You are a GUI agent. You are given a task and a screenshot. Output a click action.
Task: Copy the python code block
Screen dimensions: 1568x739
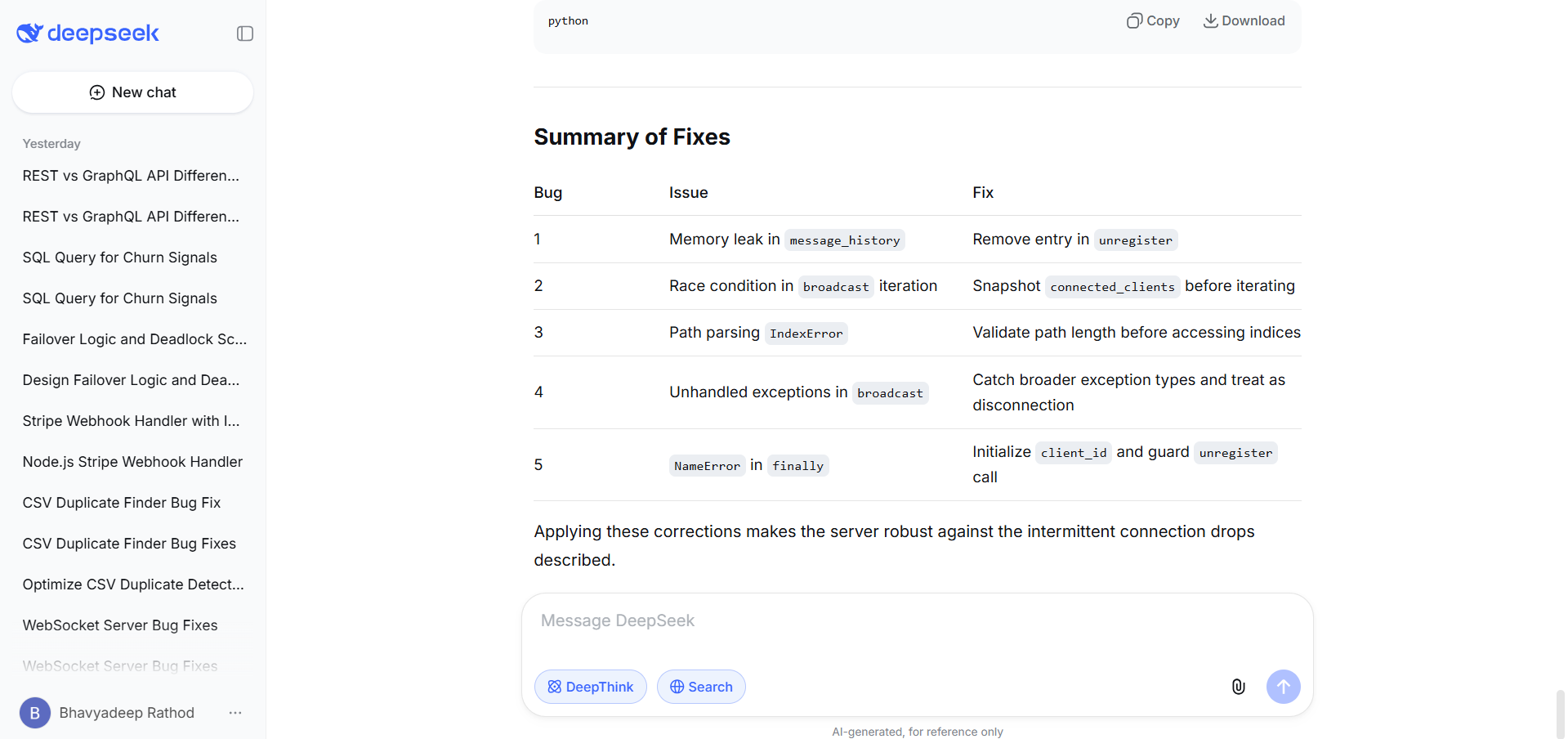(1152, 20)
